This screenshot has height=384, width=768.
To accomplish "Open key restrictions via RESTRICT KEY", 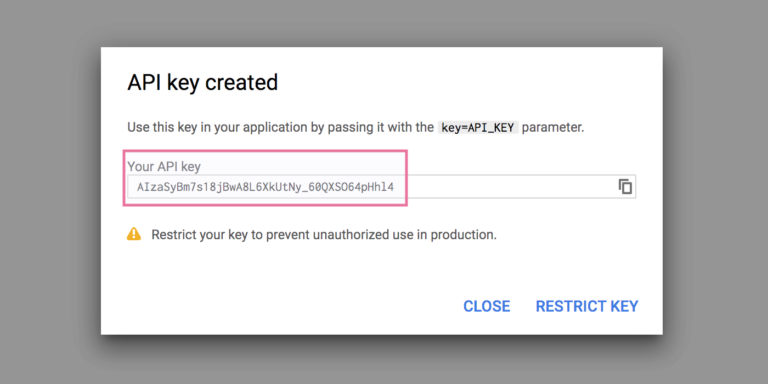I will point(587,306).
